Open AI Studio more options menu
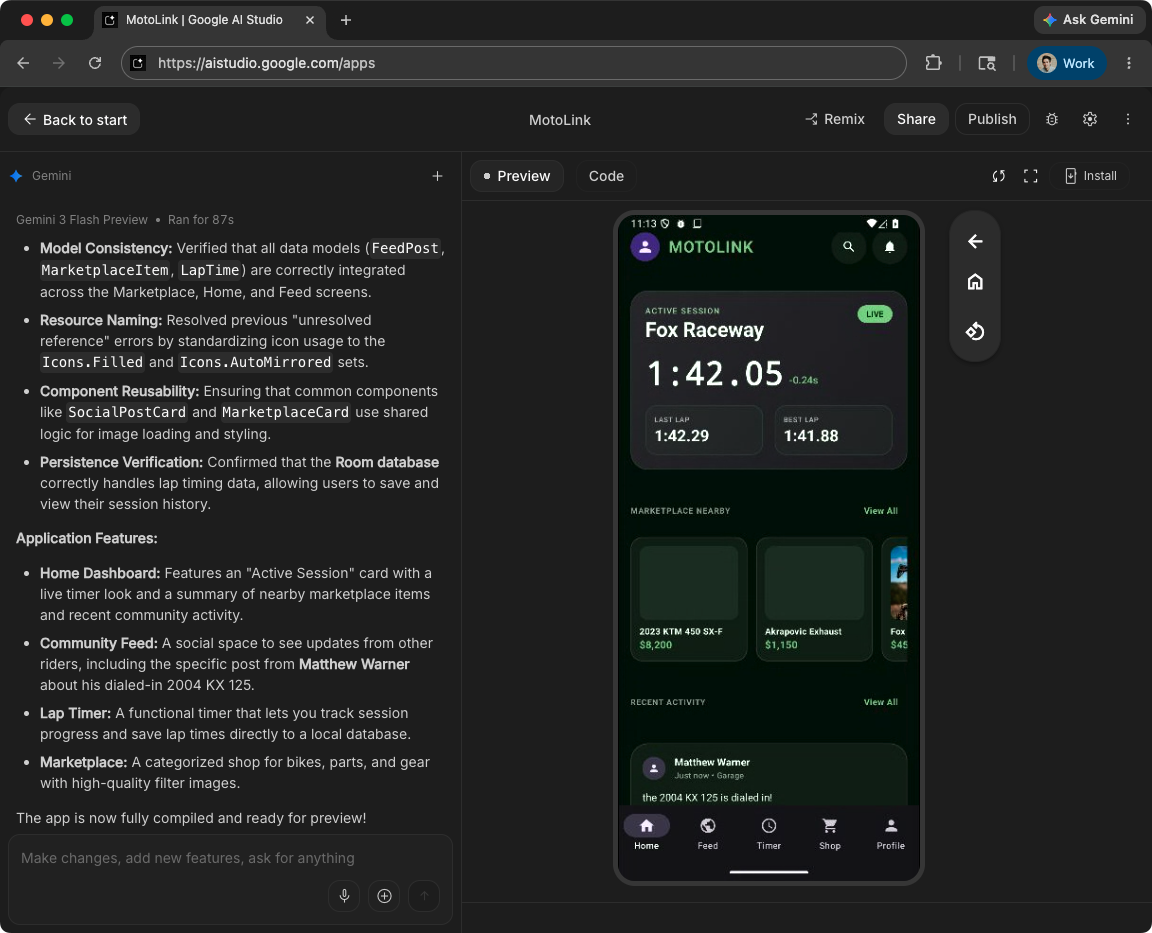This screenshot has width=1152, height=933. tap(1128, 119)
